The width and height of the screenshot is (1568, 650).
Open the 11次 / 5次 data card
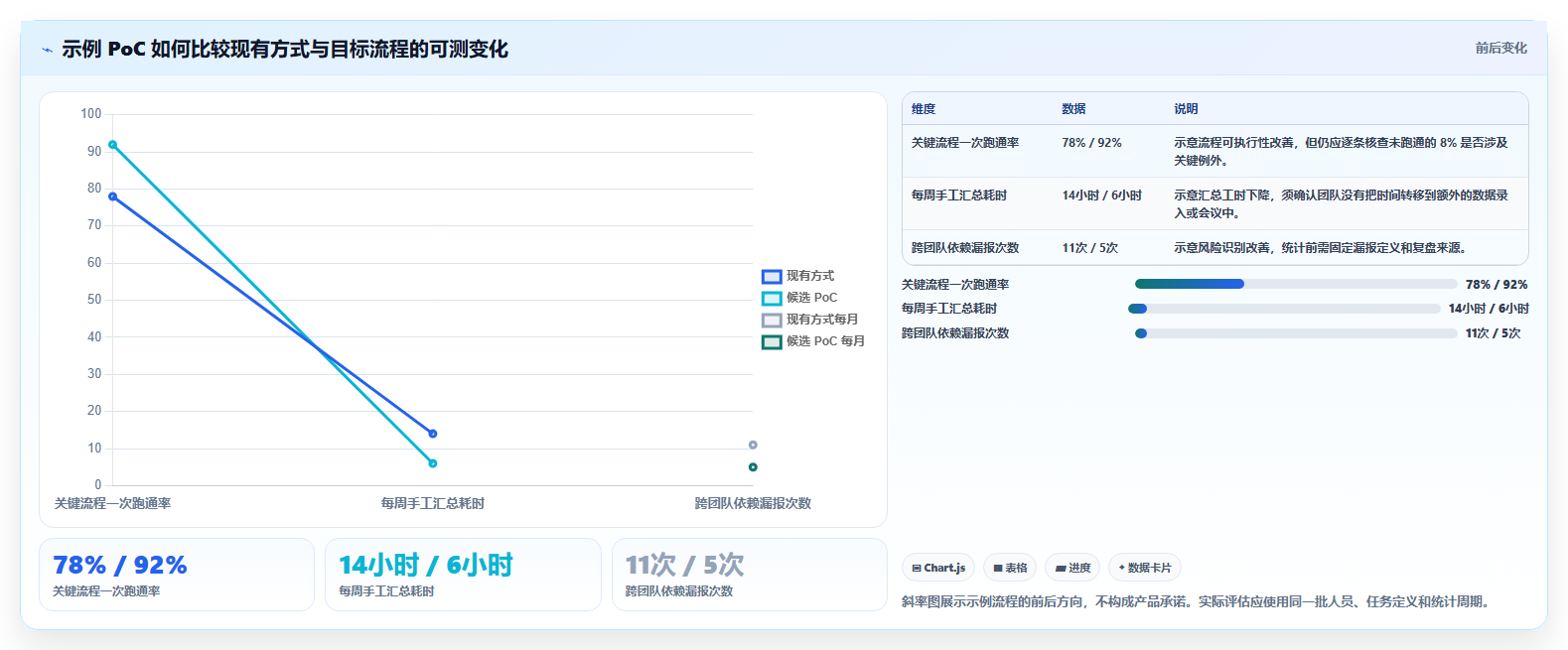point(750,575)
